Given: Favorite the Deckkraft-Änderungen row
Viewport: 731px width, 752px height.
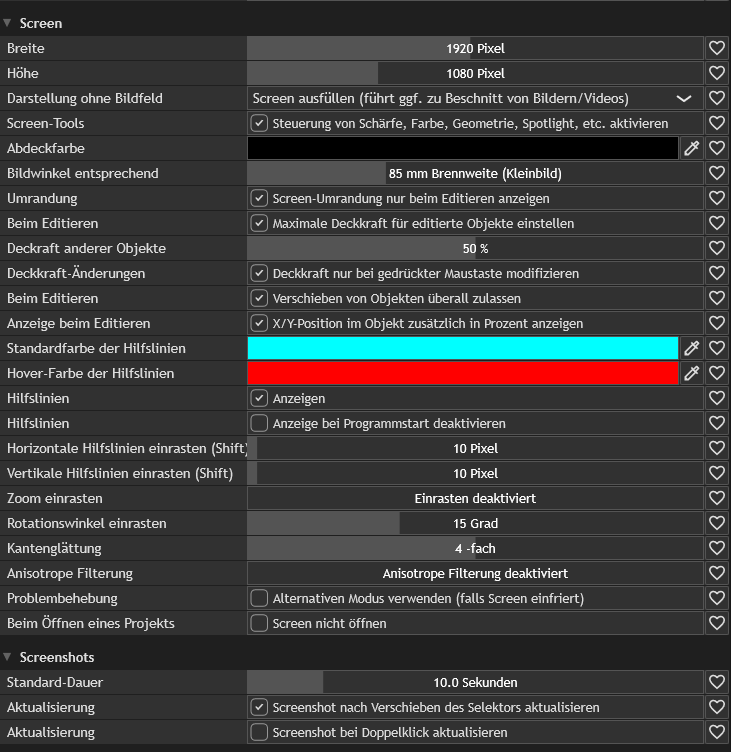Looking at the screenshot, I should coord(717,273).
